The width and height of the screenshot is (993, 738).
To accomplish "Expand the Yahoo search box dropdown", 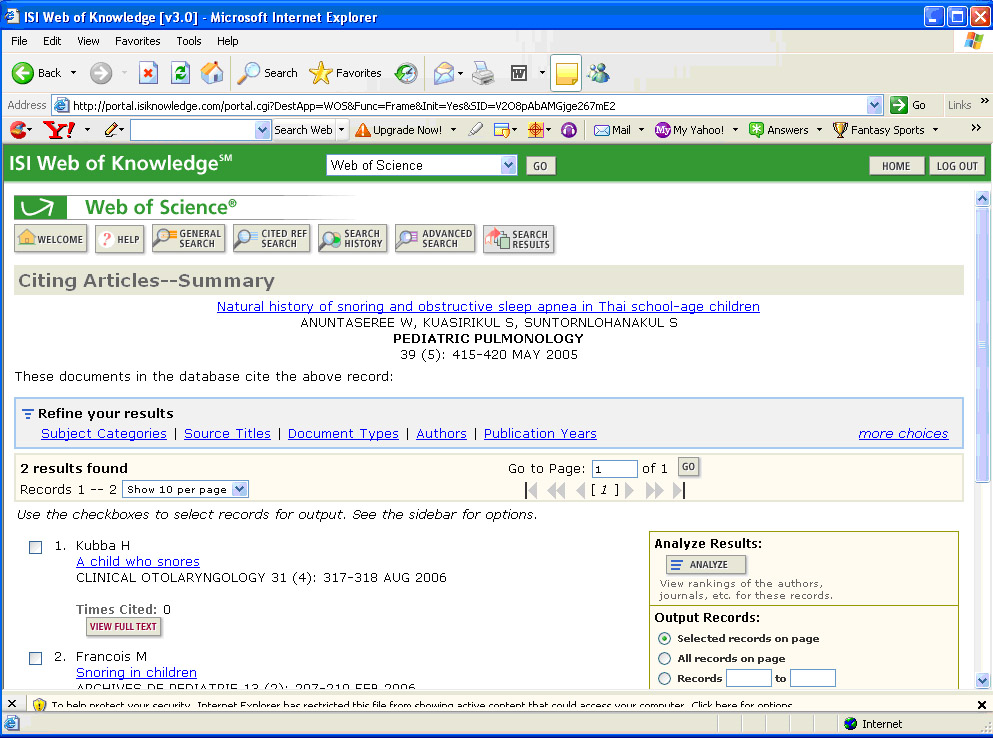I will point(262,130).
